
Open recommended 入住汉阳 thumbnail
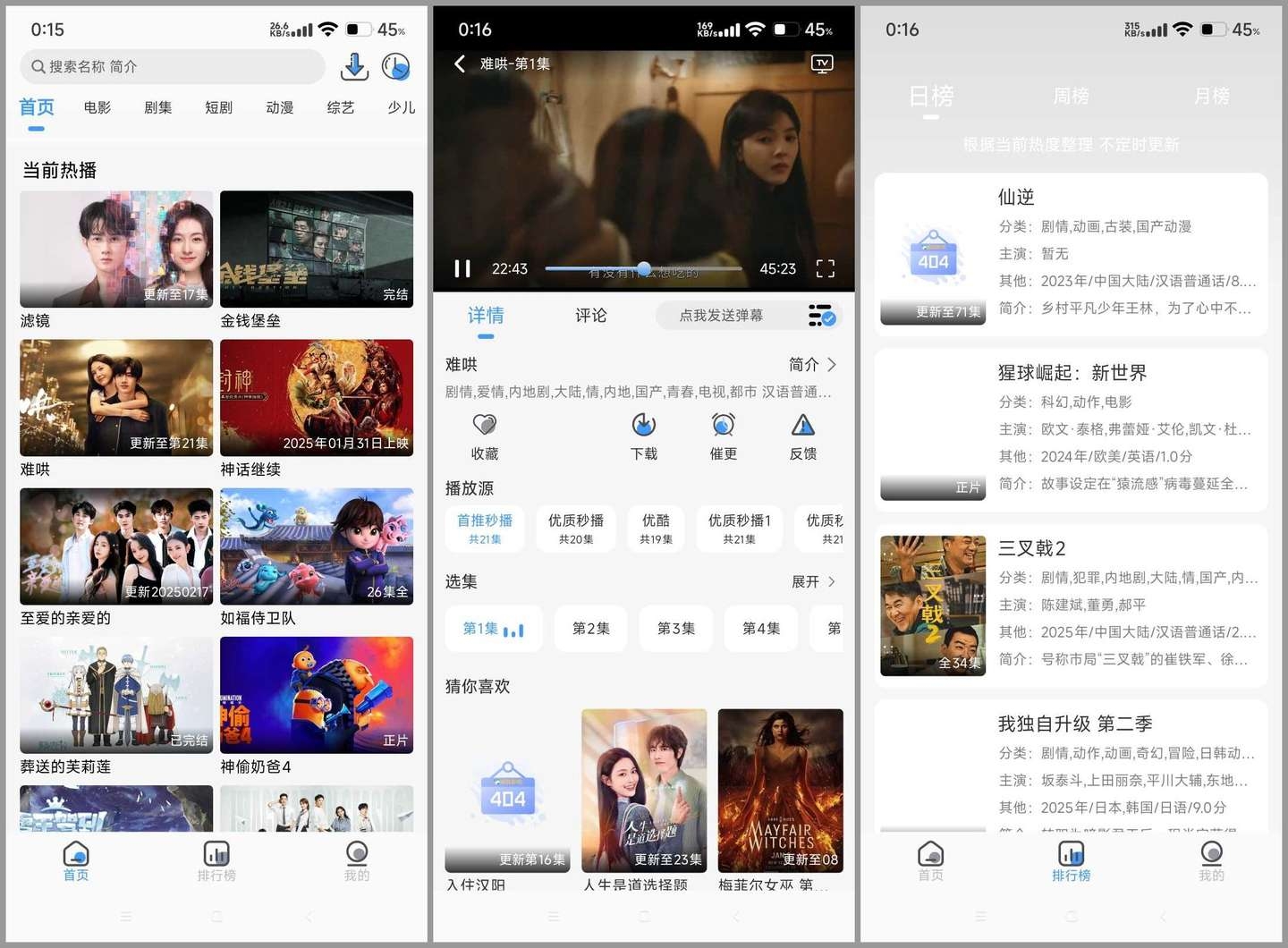507,791
